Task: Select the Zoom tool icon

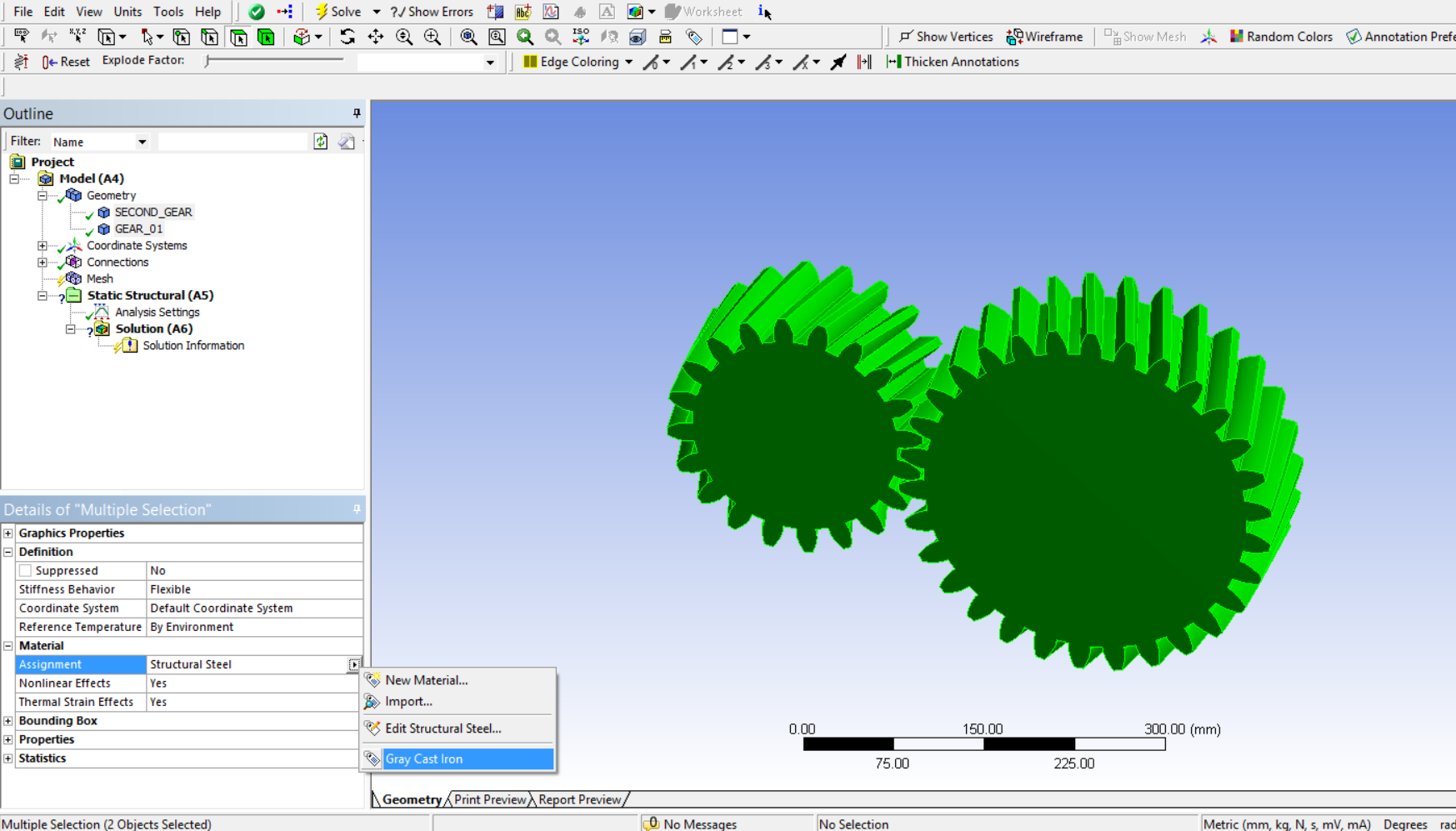Action: [404, 37]
